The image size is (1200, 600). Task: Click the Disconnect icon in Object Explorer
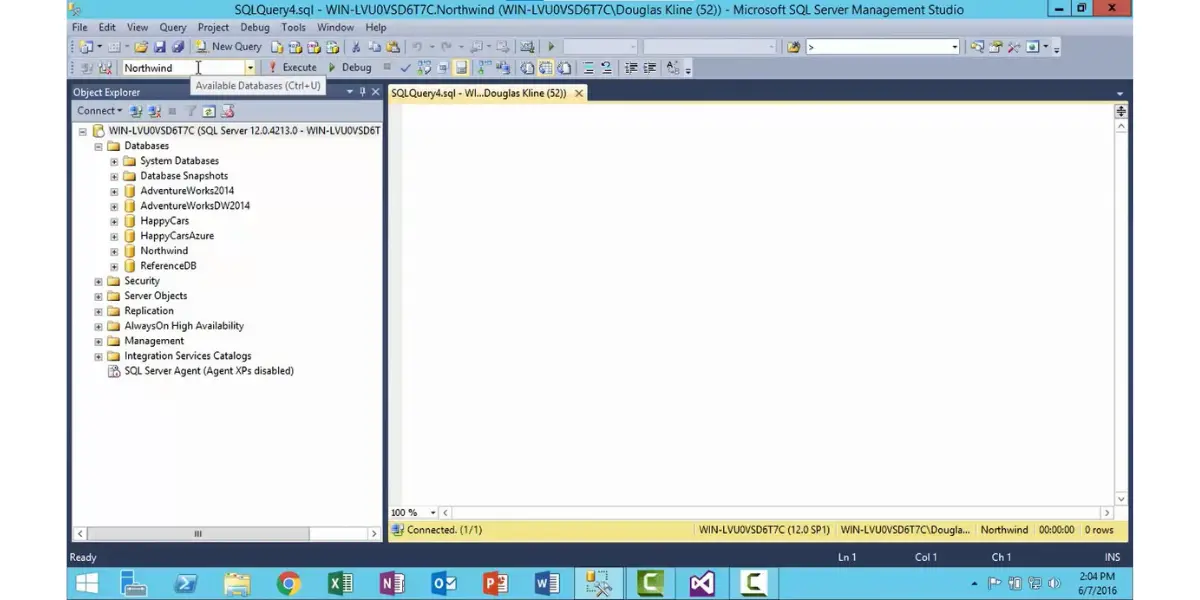click(154, 111)
